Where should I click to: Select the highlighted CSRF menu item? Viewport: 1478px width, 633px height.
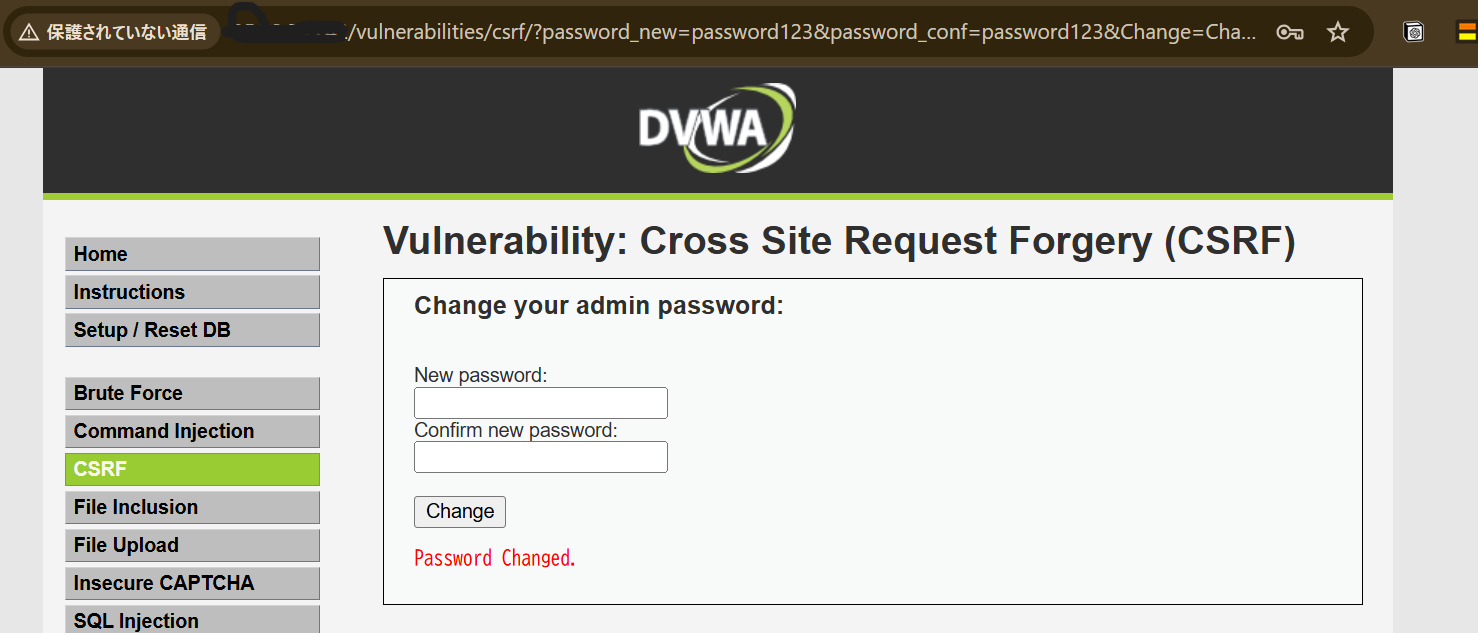click(x=192, y=469)
